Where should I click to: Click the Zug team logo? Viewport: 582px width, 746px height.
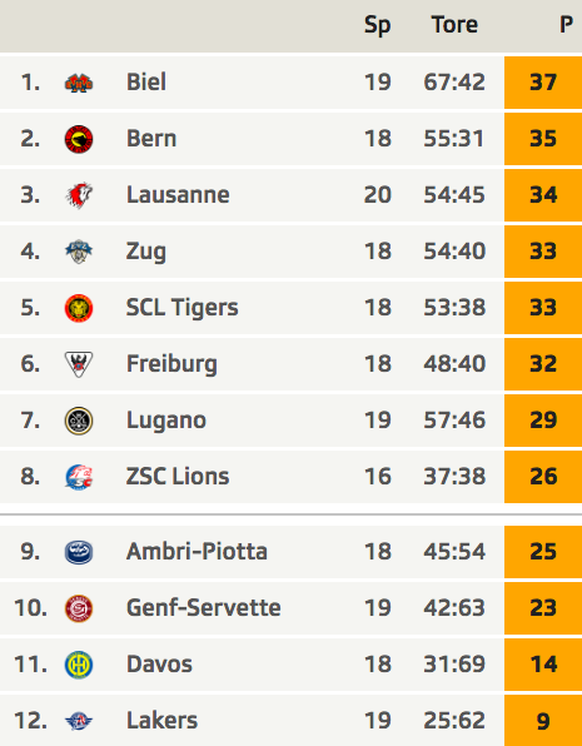[x=79, y=252]
